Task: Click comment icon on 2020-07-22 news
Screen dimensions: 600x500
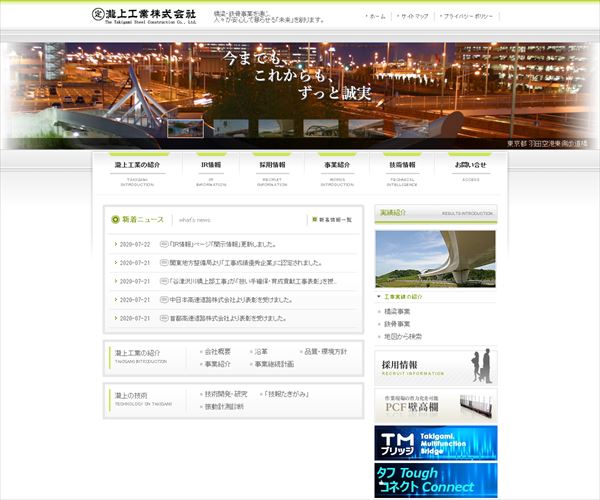Action: (164, 244)
